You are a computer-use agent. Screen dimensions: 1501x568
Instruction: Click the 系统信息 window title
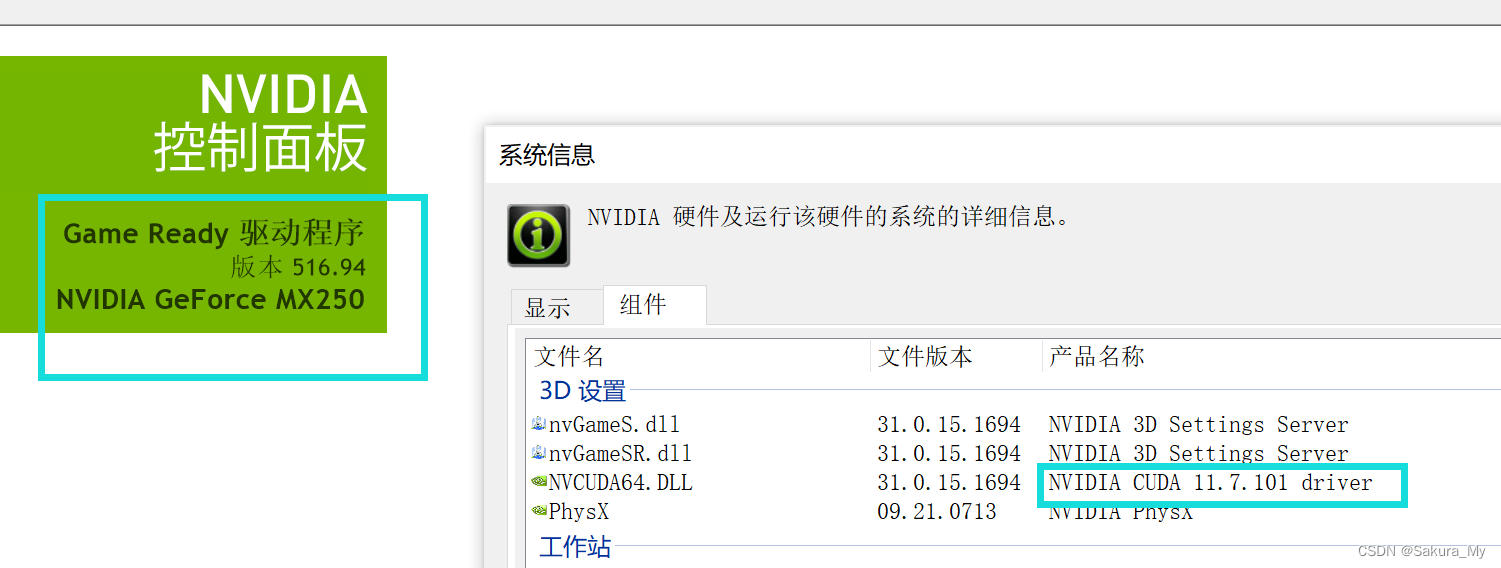point(547,155)
